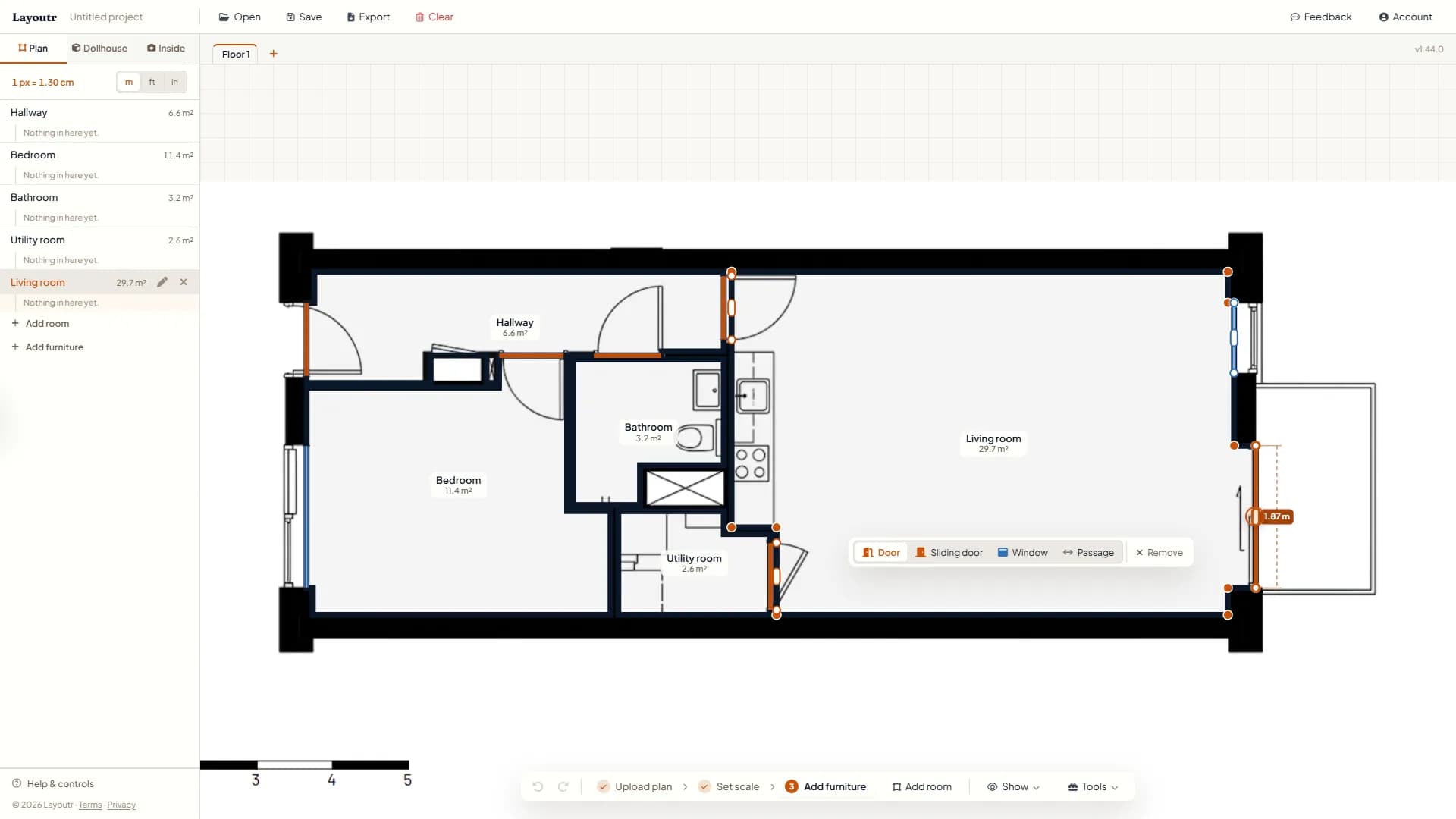Go to Set scale step
Image resolution: width=1456 pixels, height=819 pixels.
pos(729,786)
